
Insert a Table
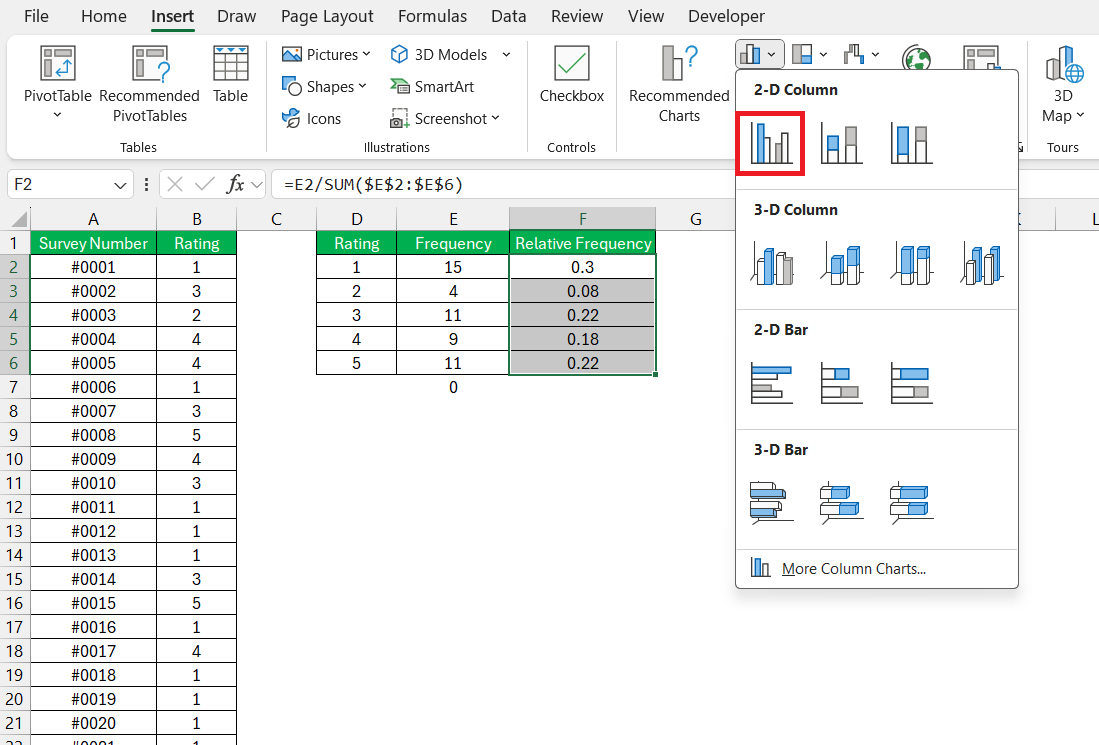[x=231, y=74]
